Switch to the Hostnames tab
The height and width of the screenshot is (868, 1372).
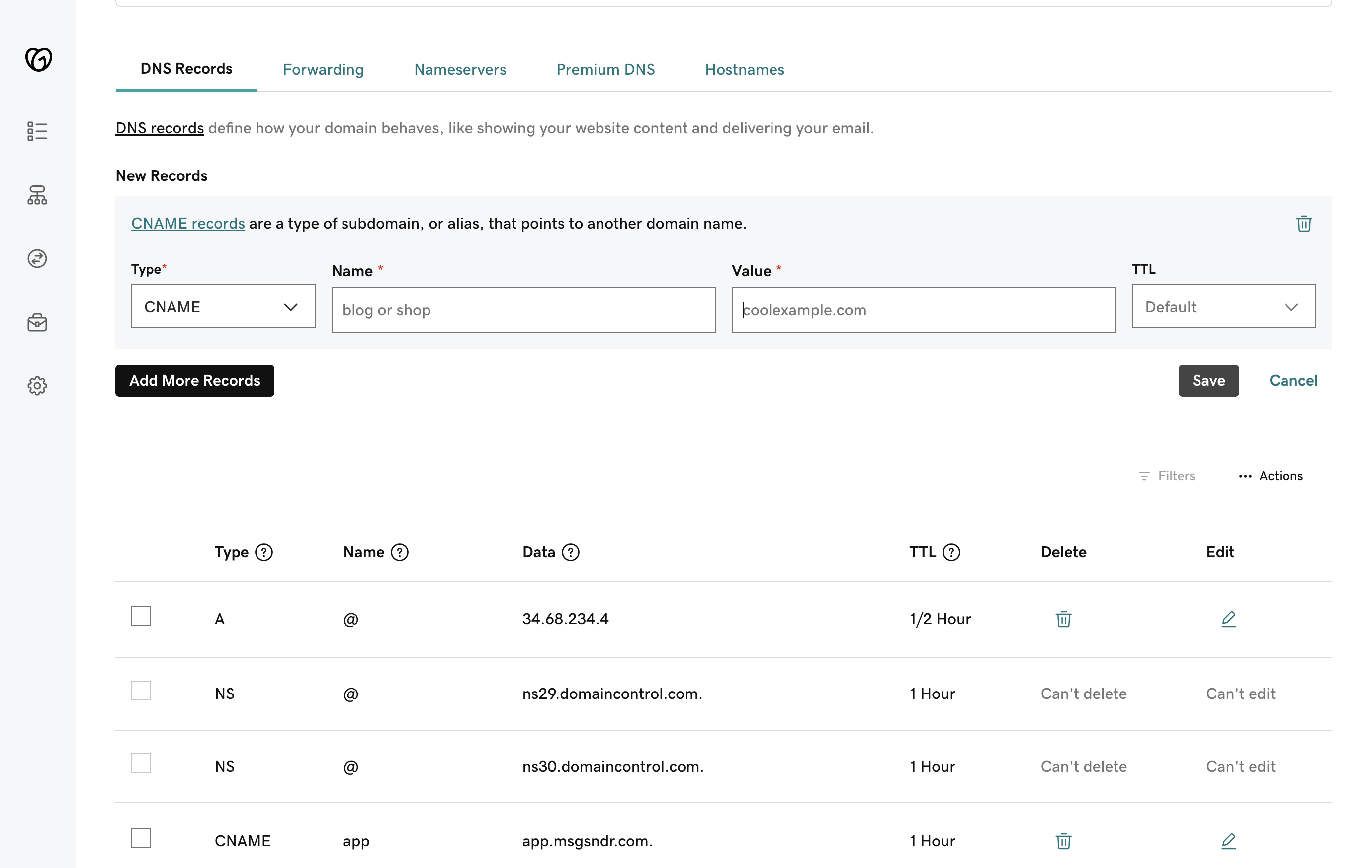pos(744,70)
